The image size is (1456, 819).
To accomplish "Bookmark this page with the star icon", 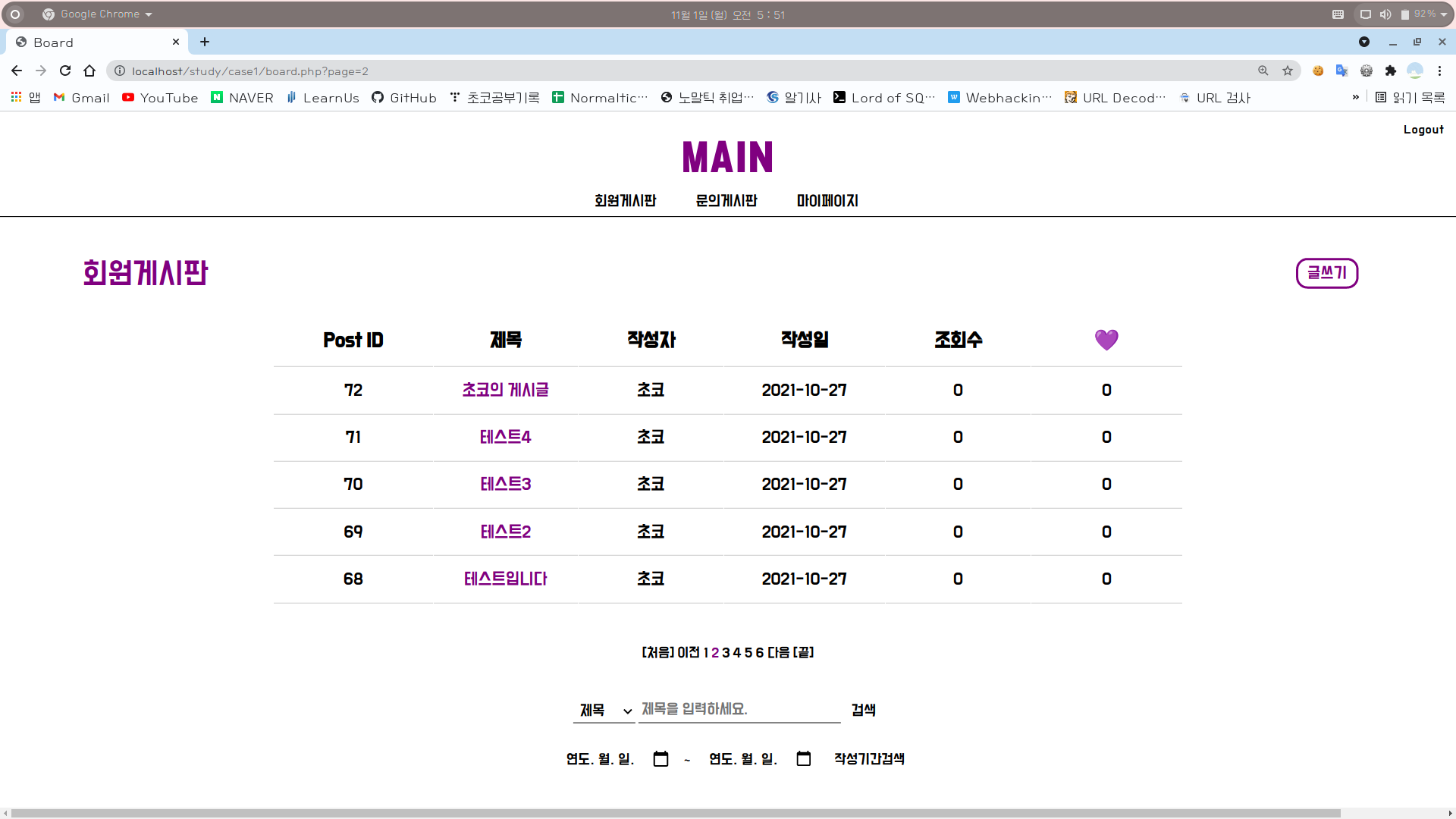I will point(1288,71).
